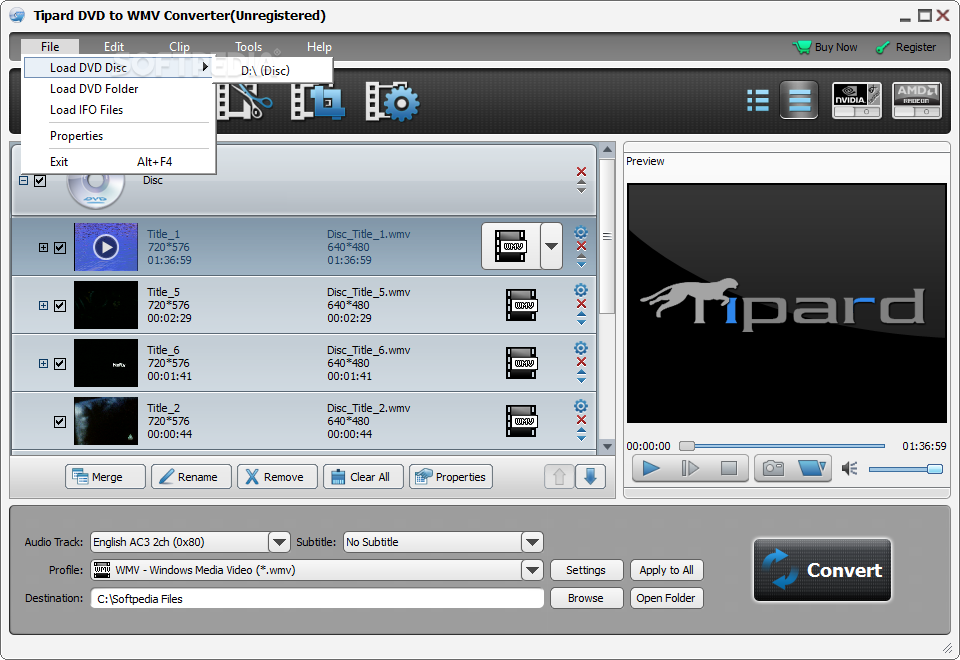
Task: Toggle NVIDIA acceleration
Action: (857, 100)
